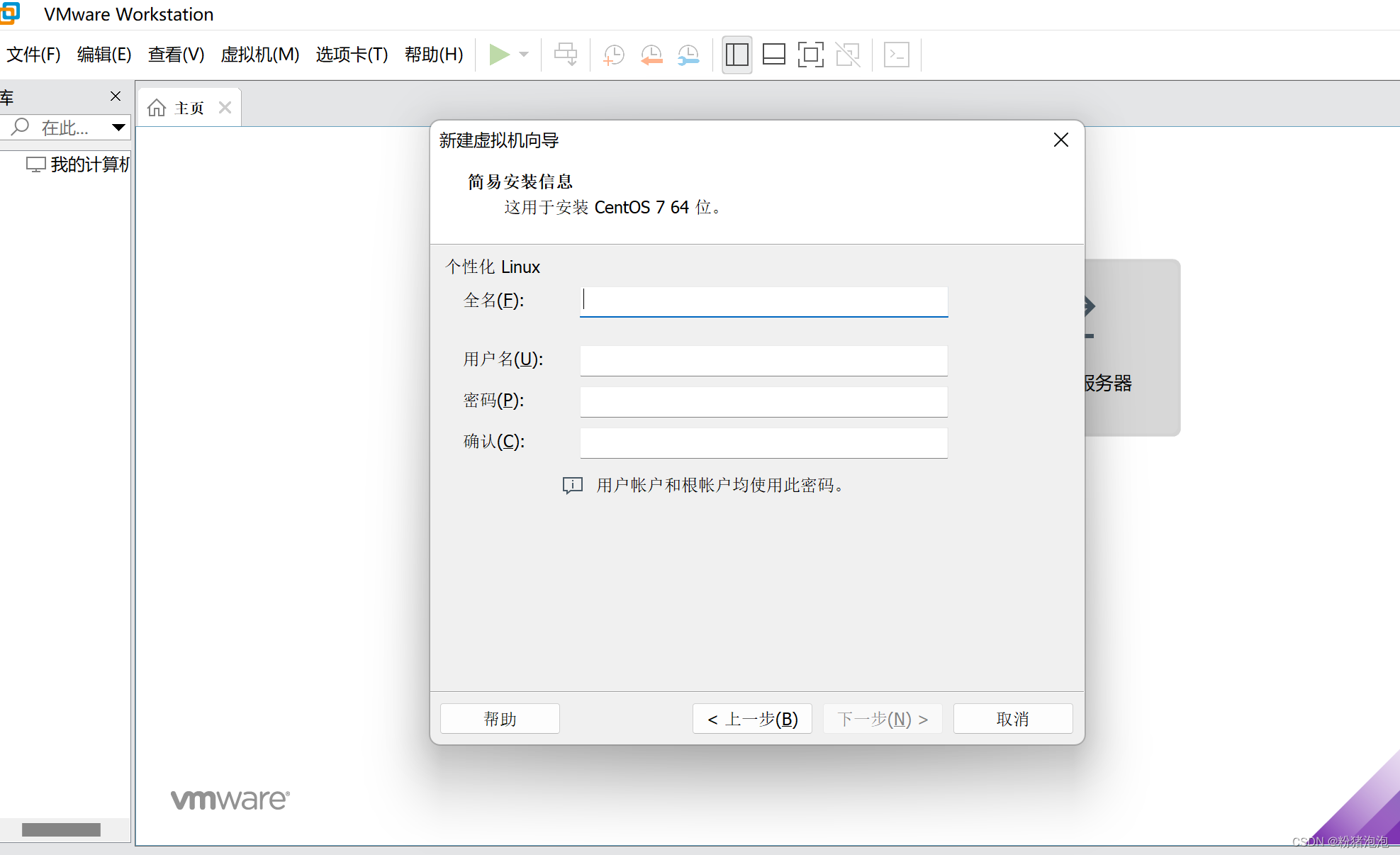Close the 主页 tab

225,107
